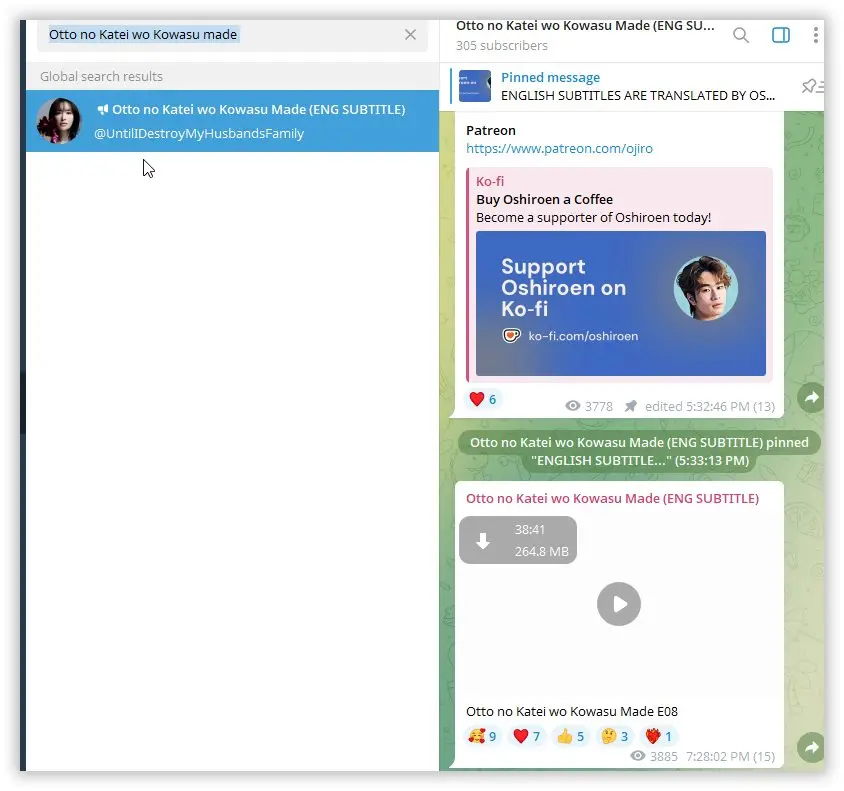Open the search-in-chat magnifier icon
The width and height of the screenshot is (844, 791).
(x=741, y=36)
